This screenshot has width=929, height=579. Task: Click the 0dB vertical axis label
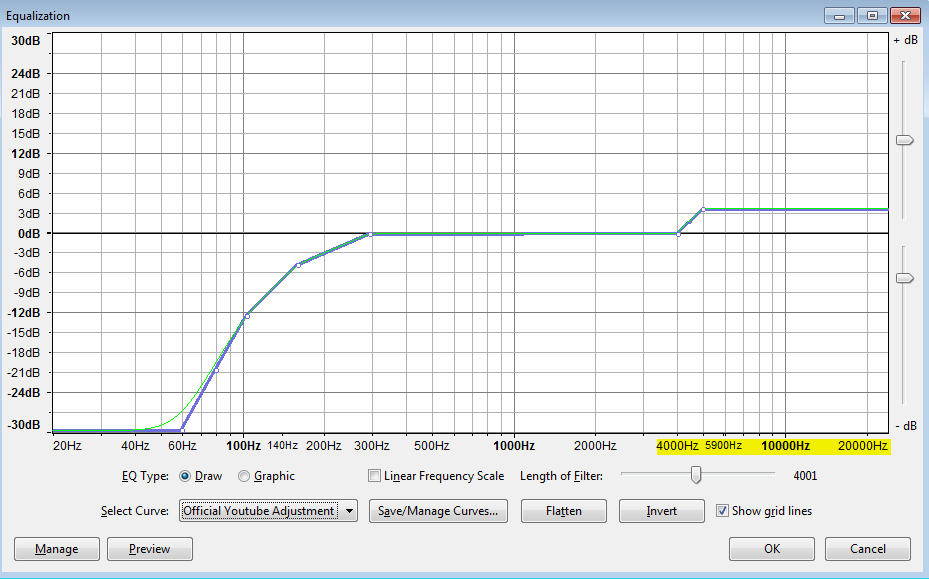pos(29,233)
